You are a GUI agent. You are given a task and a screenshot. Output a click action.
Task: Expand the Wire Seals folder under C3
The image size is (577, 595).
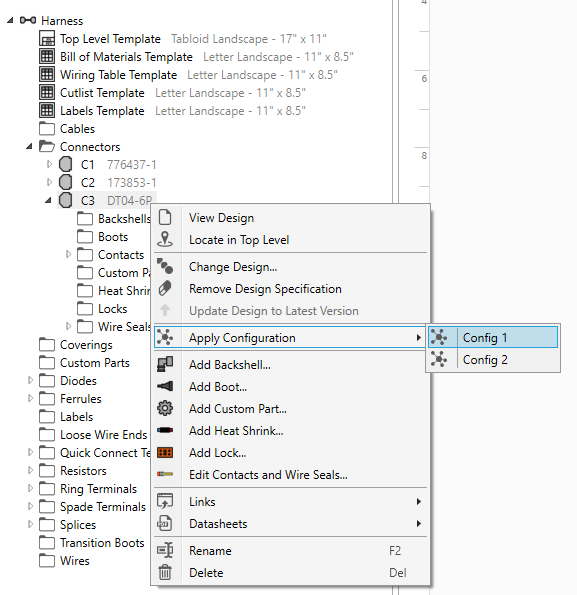pyautogui.click(x=68, y=326)
